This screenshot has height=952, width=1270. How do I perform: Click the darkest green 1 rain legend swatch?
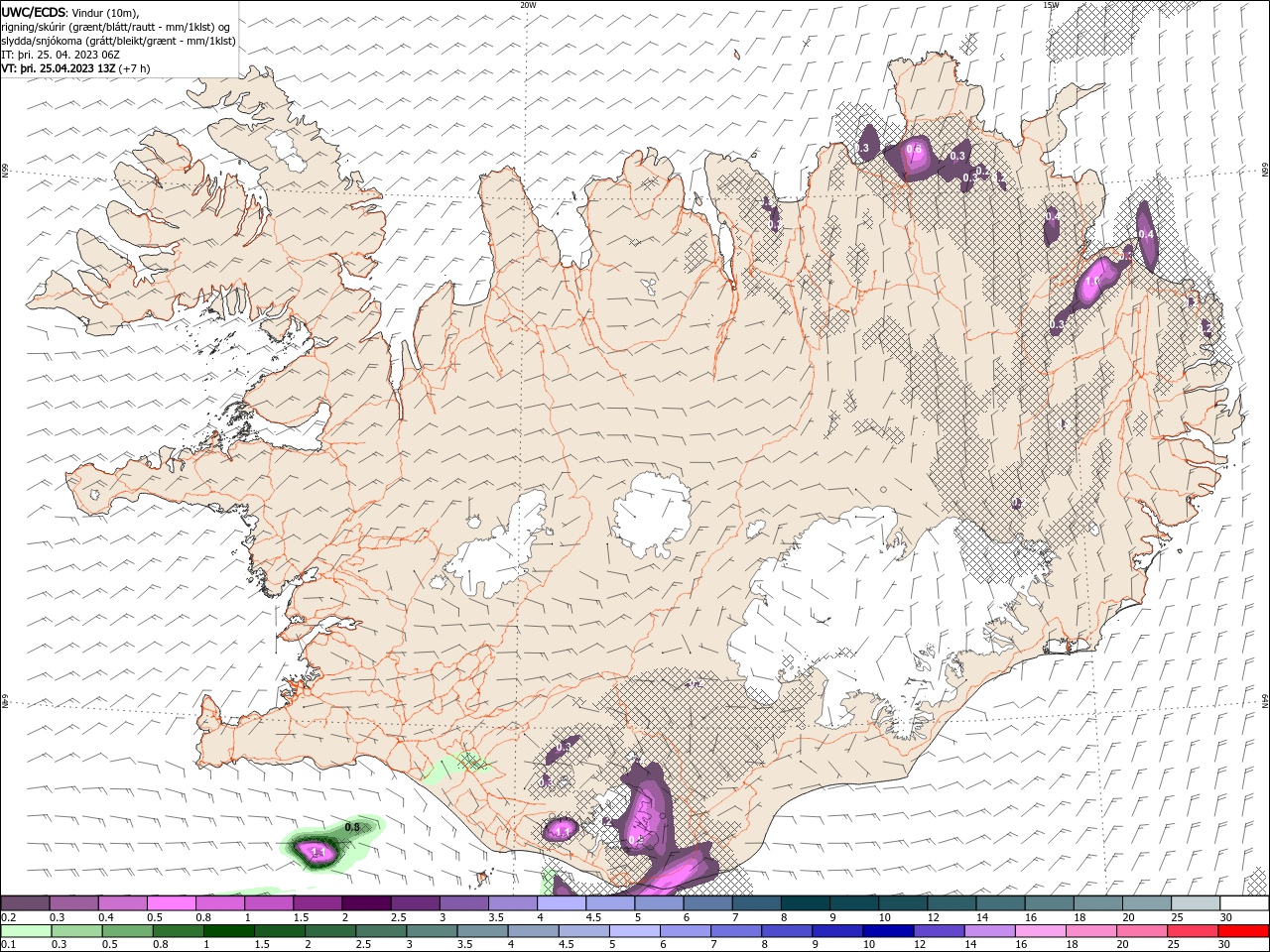click(228, 931)
